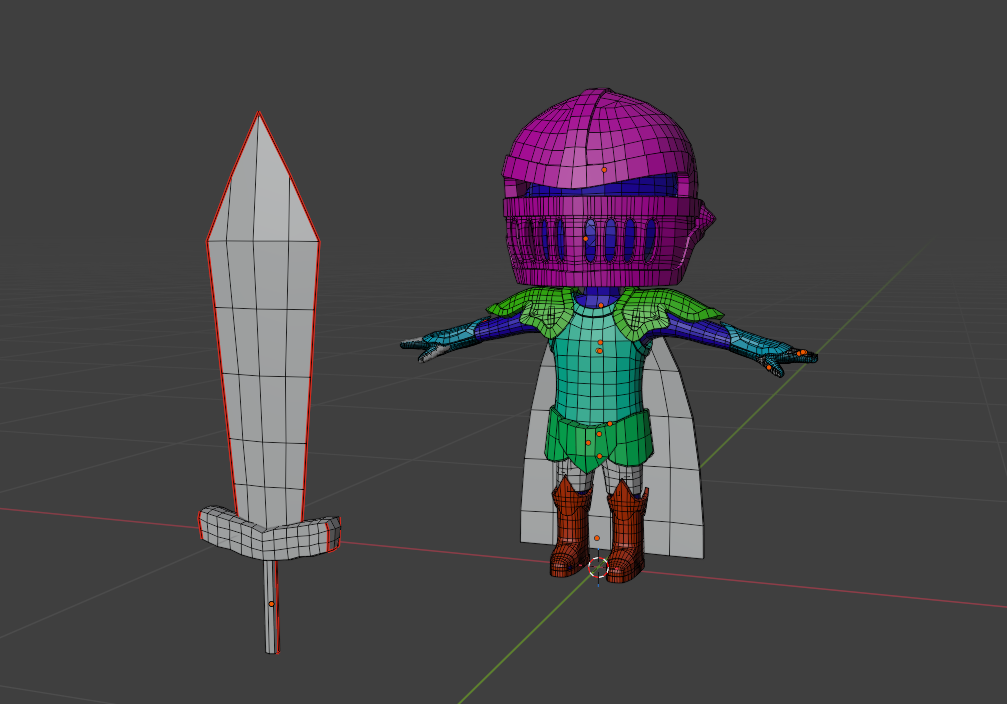The height and width of the screenshot is (704, 1007).
Task: Click the 3D cursor at the knight's feet
Action: pyautogui.click(x=598, y=566)
